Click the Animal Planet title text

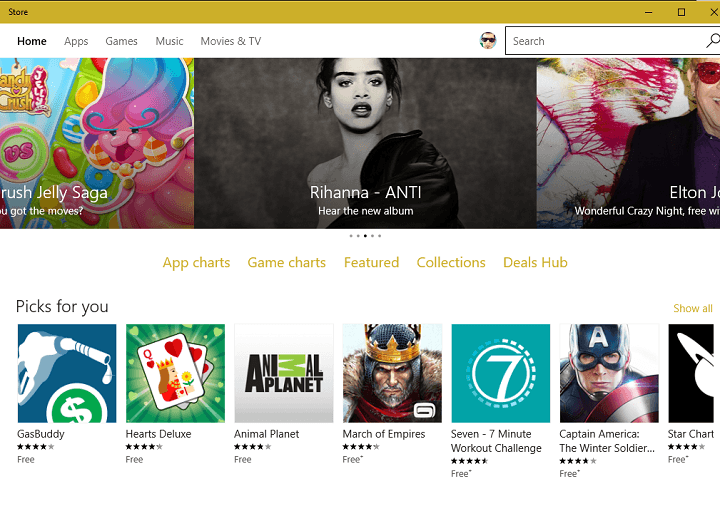pyautogui.click(x=266, y=434)
